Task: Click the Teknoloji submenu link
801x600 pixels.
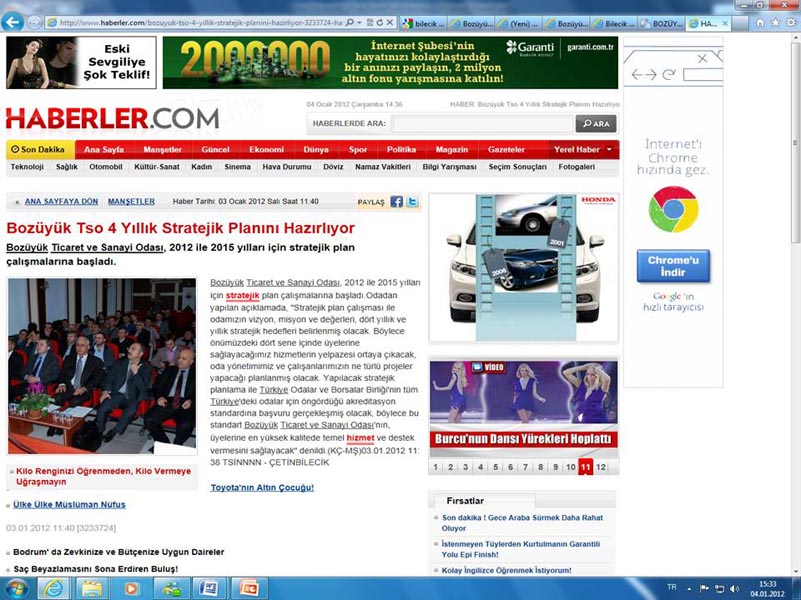Action: pos(27,167)
